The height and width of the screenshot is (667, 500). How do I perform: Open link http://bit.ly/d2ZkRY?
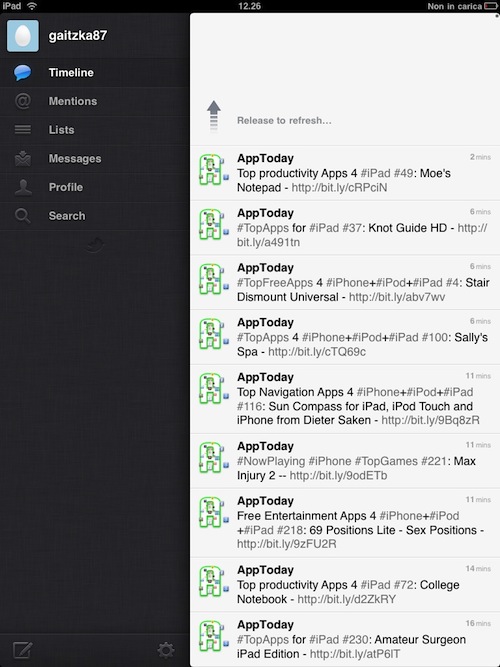tap(347, 599)
